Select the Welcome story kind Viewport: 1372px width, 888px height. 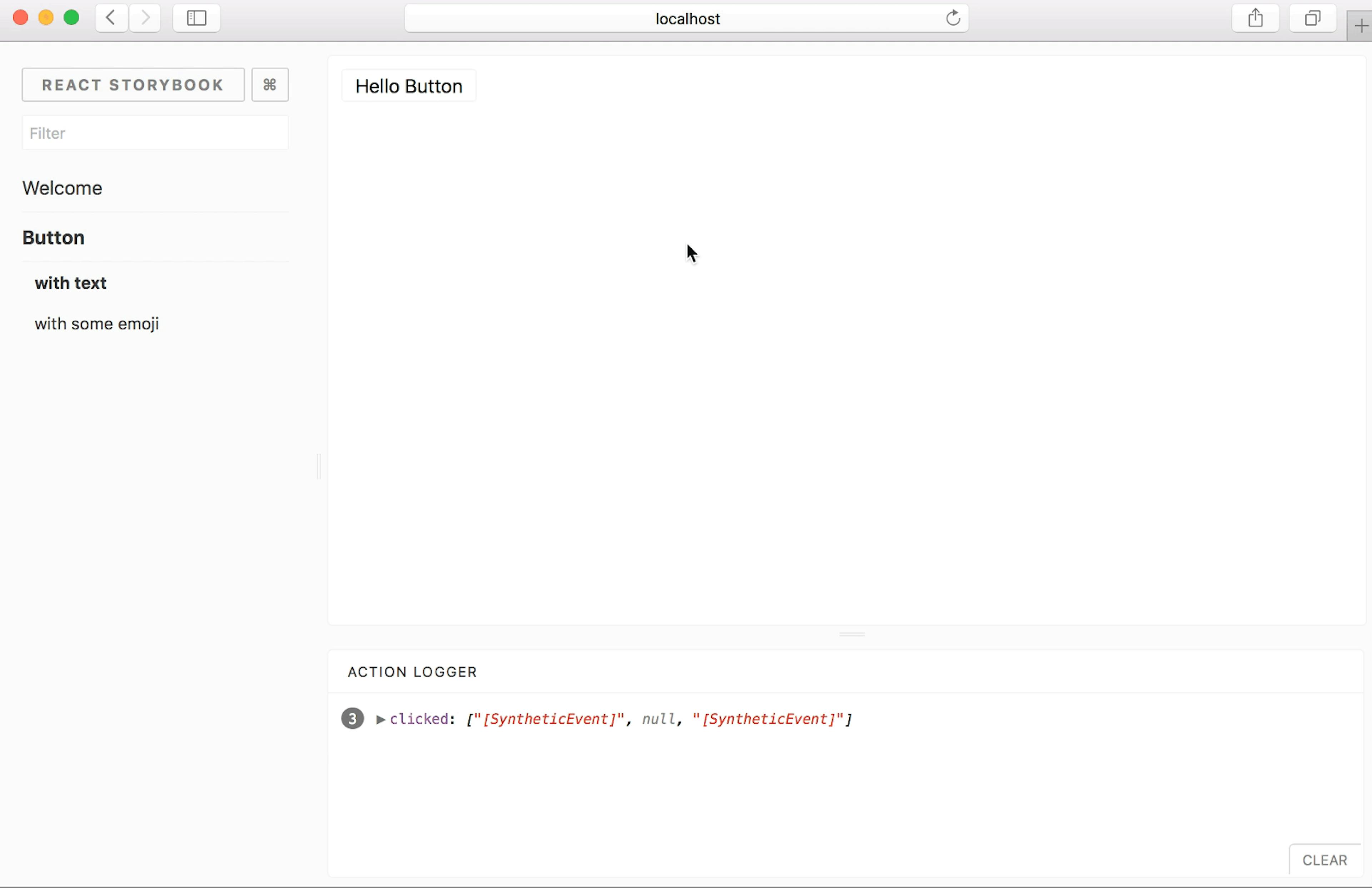(62, 188)
